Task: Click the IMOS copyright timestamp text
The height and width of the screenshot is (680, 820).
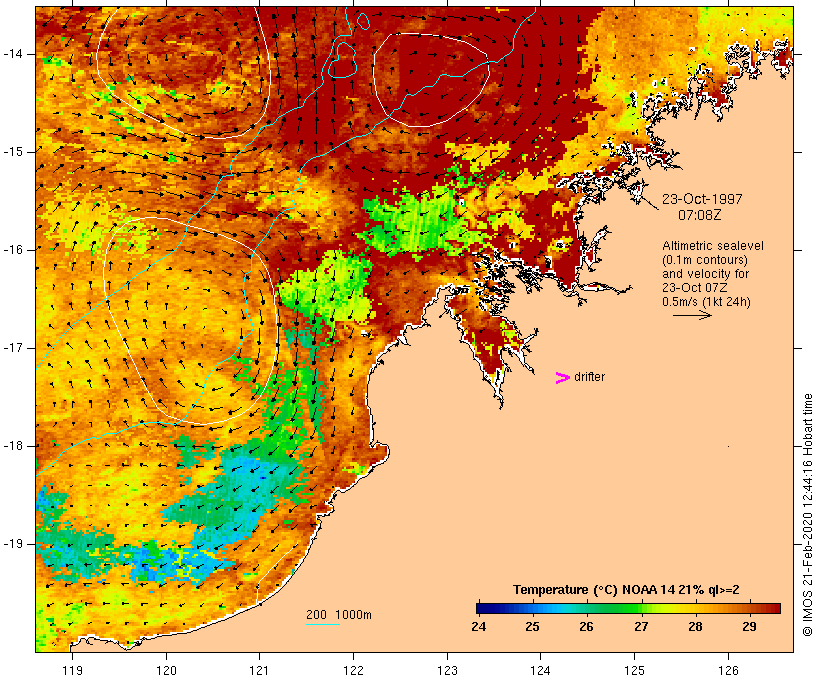Action: pos(807,515)
